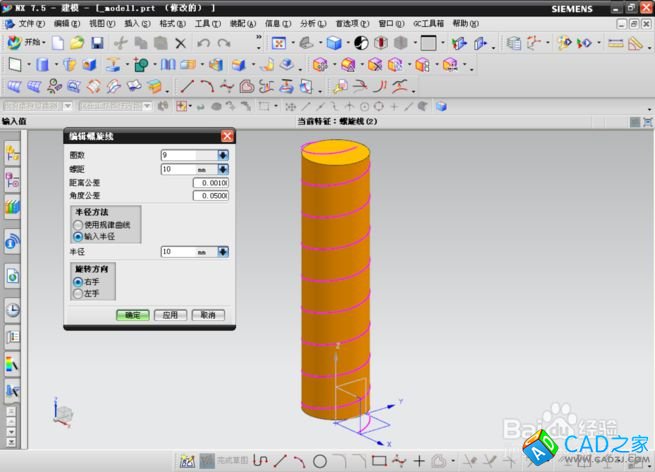Open the History clock icon in sidebar
Screen dimensions: 655x472
pos(13,310)
